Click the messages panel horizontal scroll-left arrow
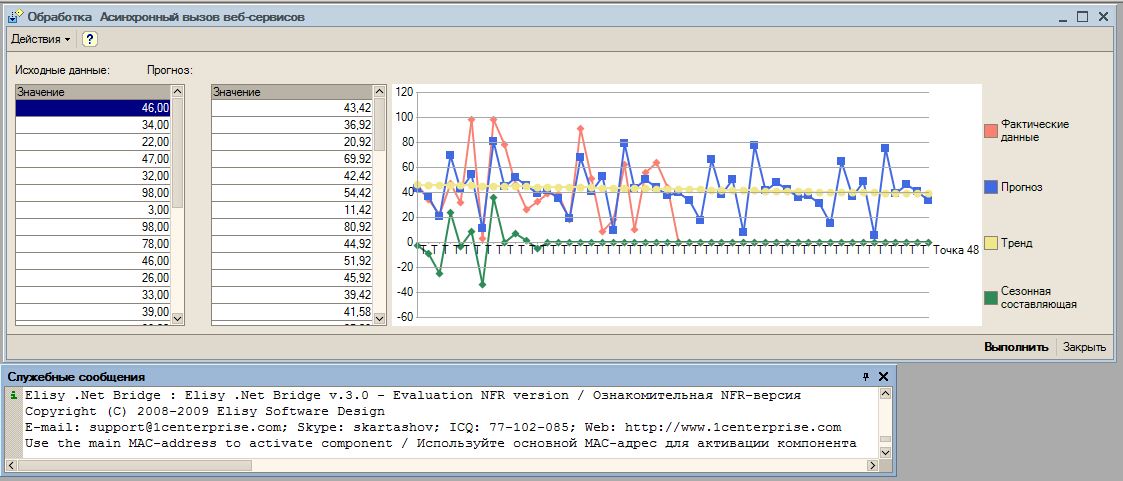The width and height of the screenshot is (1123, 481). click(x=11, y=465)
